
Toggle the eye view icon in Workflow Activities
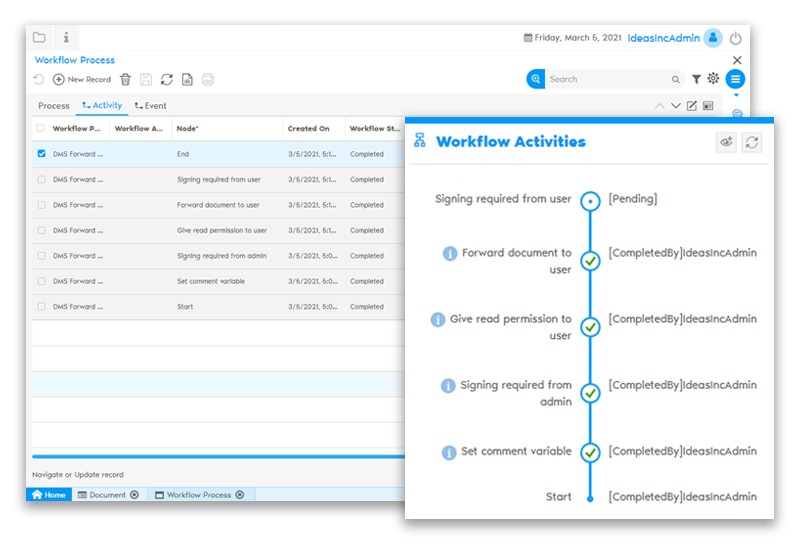pyautogui.click(x=727, y=143)
